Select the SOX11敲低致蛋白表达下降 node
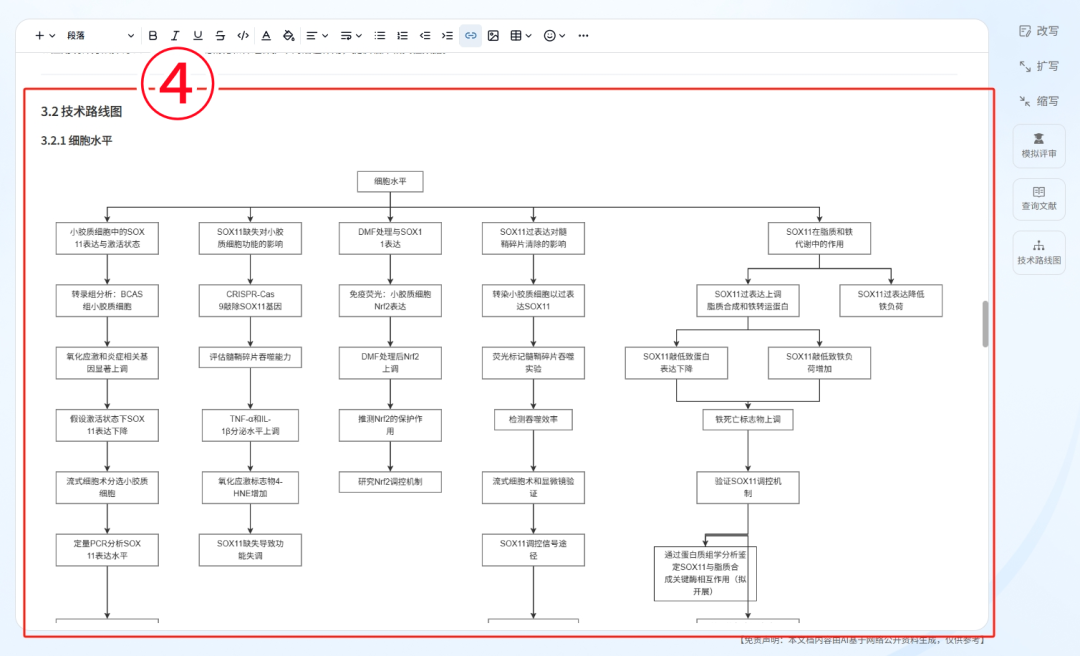Image resolution: width=1080 pixels, height=656 pixels. click(676, 363)
